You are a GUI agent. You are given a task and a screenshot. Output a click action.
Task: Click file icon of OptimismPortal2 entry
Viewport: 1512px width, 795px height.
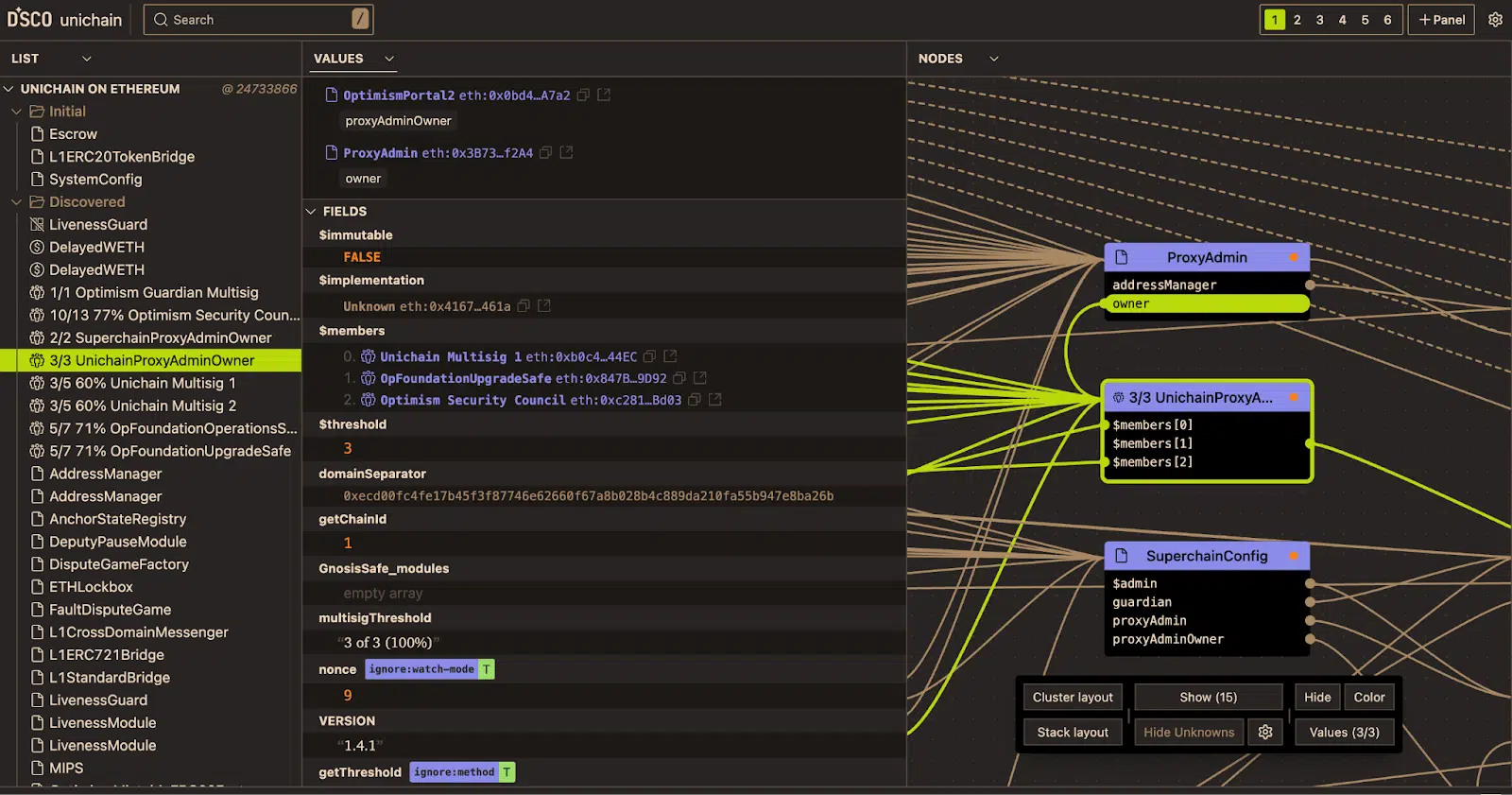332,95
